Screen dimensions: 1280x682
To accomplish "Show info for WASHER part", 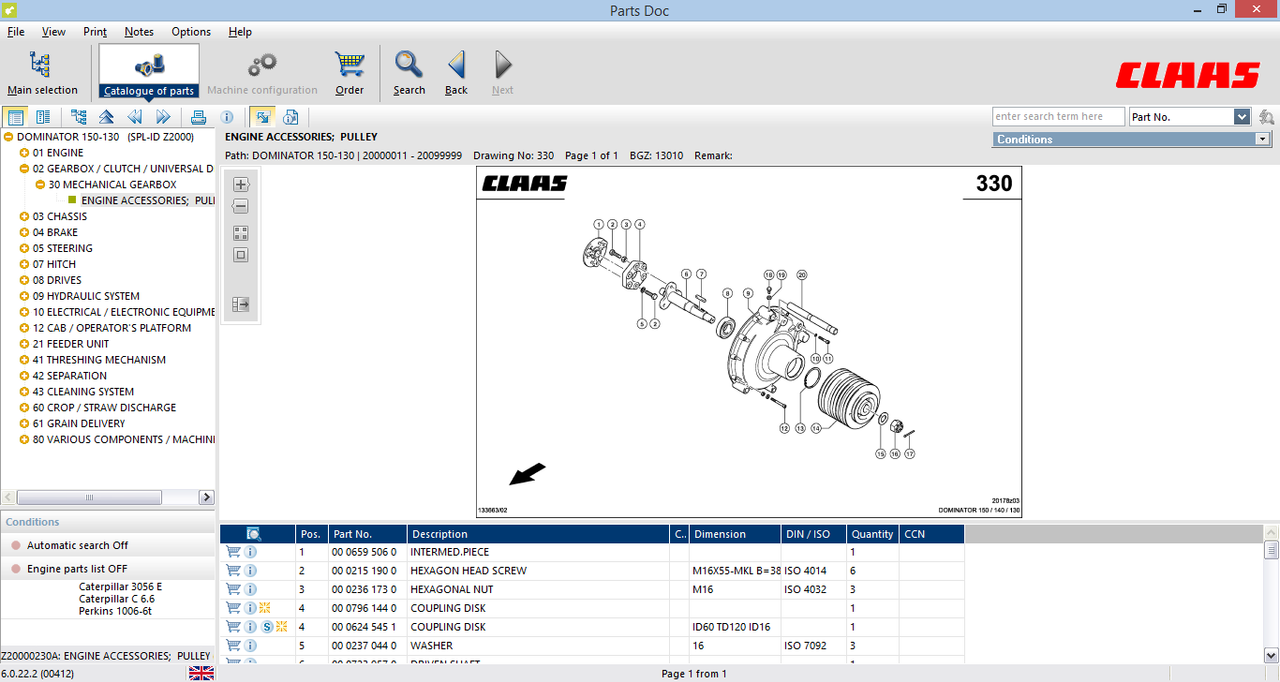I will pyautogui.click(x=251, y=646).
